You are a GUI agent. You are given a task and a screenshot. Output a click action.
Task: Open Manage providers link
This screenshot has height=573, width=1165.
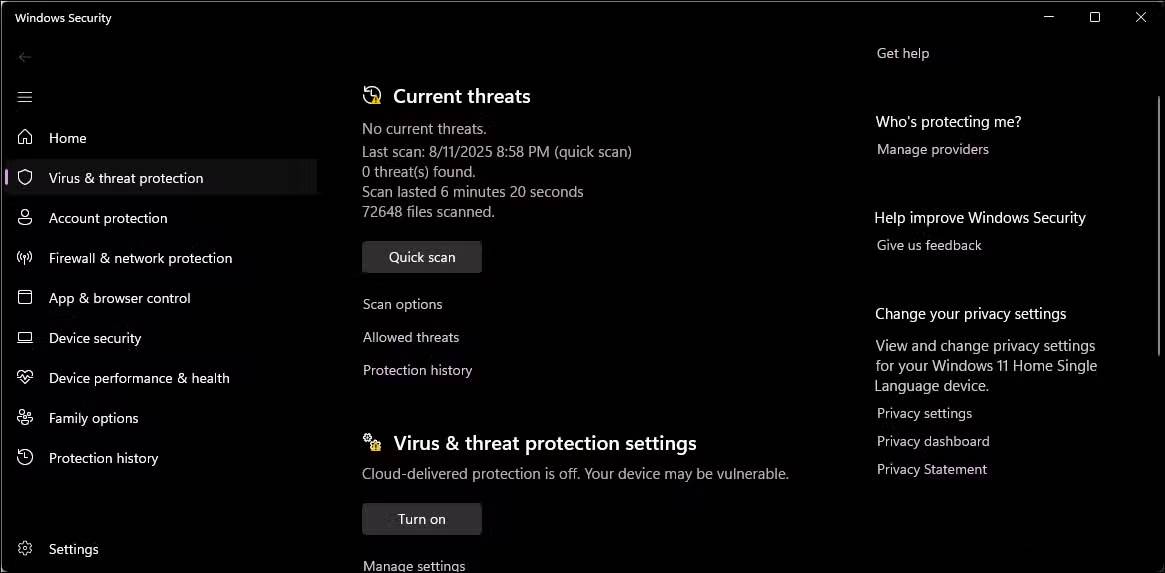tap(932, 149)
